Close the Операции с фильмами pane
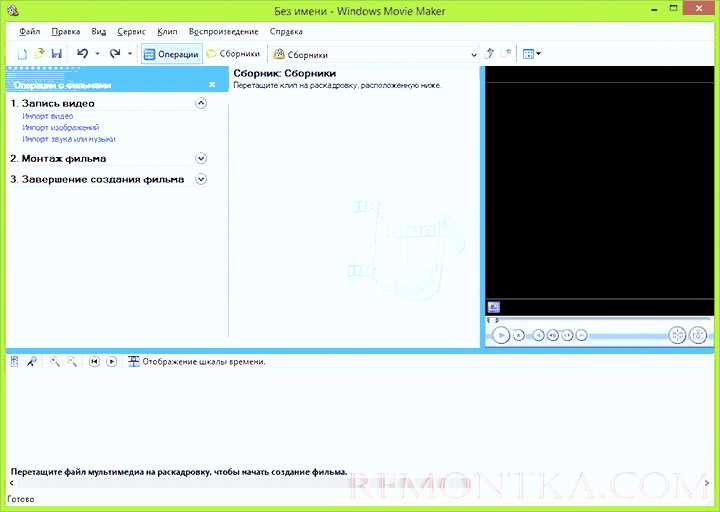Image resolution: width=720 pixels, height=512 pixels. (x=212, y=84)
